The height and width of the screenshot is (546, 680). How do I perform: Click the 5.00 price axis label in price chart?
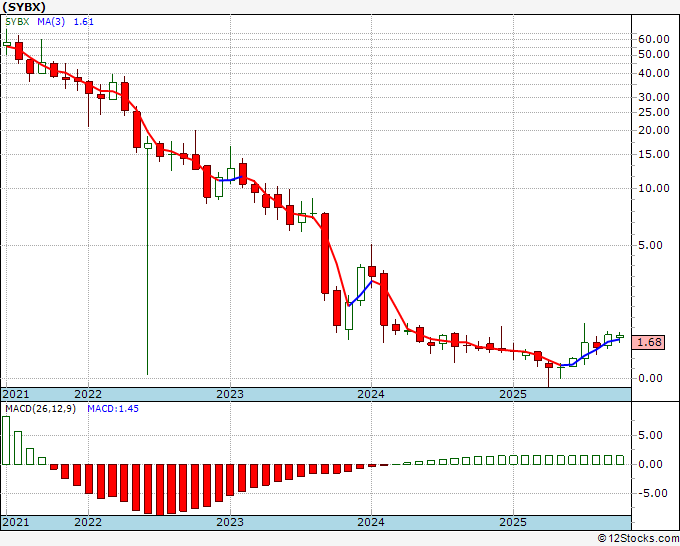[650, 245]
